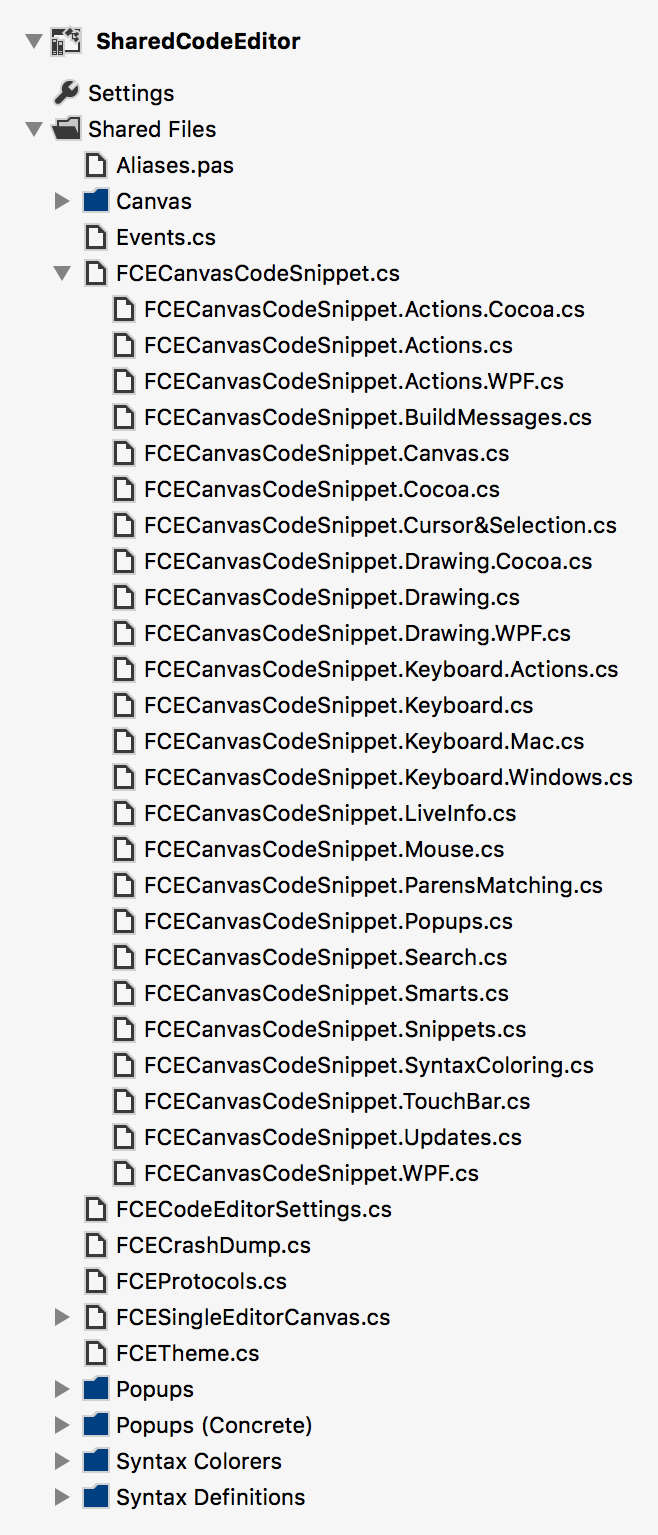Click the Aliases.pas file icon

click(96, 165)
